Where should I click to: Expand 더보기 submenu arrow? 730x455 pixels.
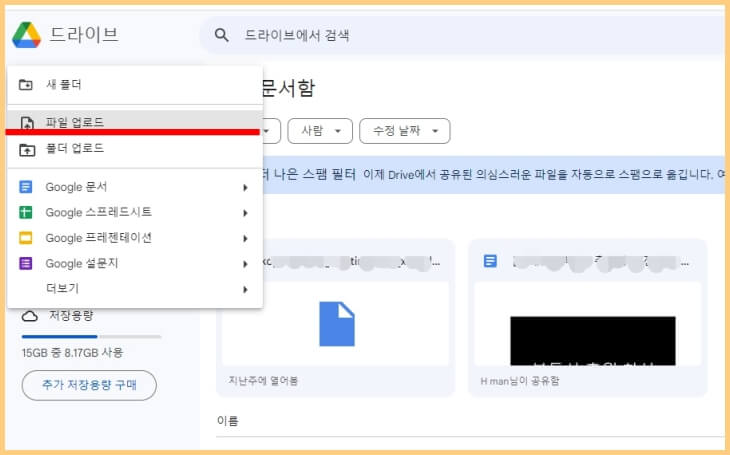point(245,290)
